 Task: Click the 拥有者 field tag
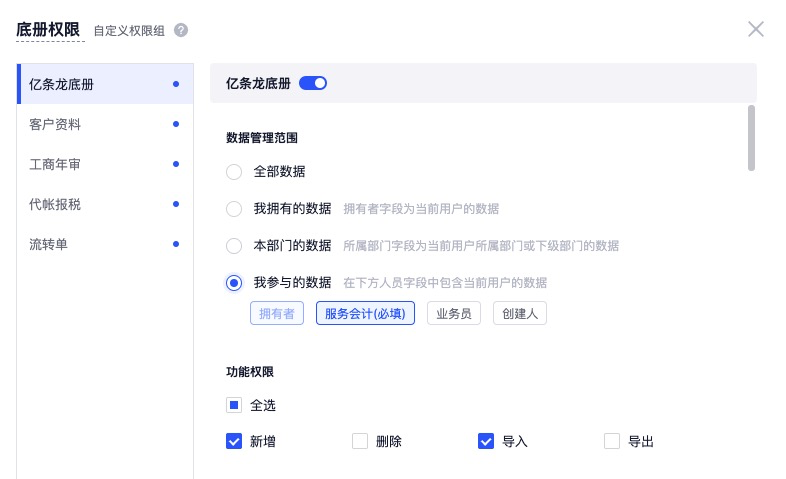(277, 313)
